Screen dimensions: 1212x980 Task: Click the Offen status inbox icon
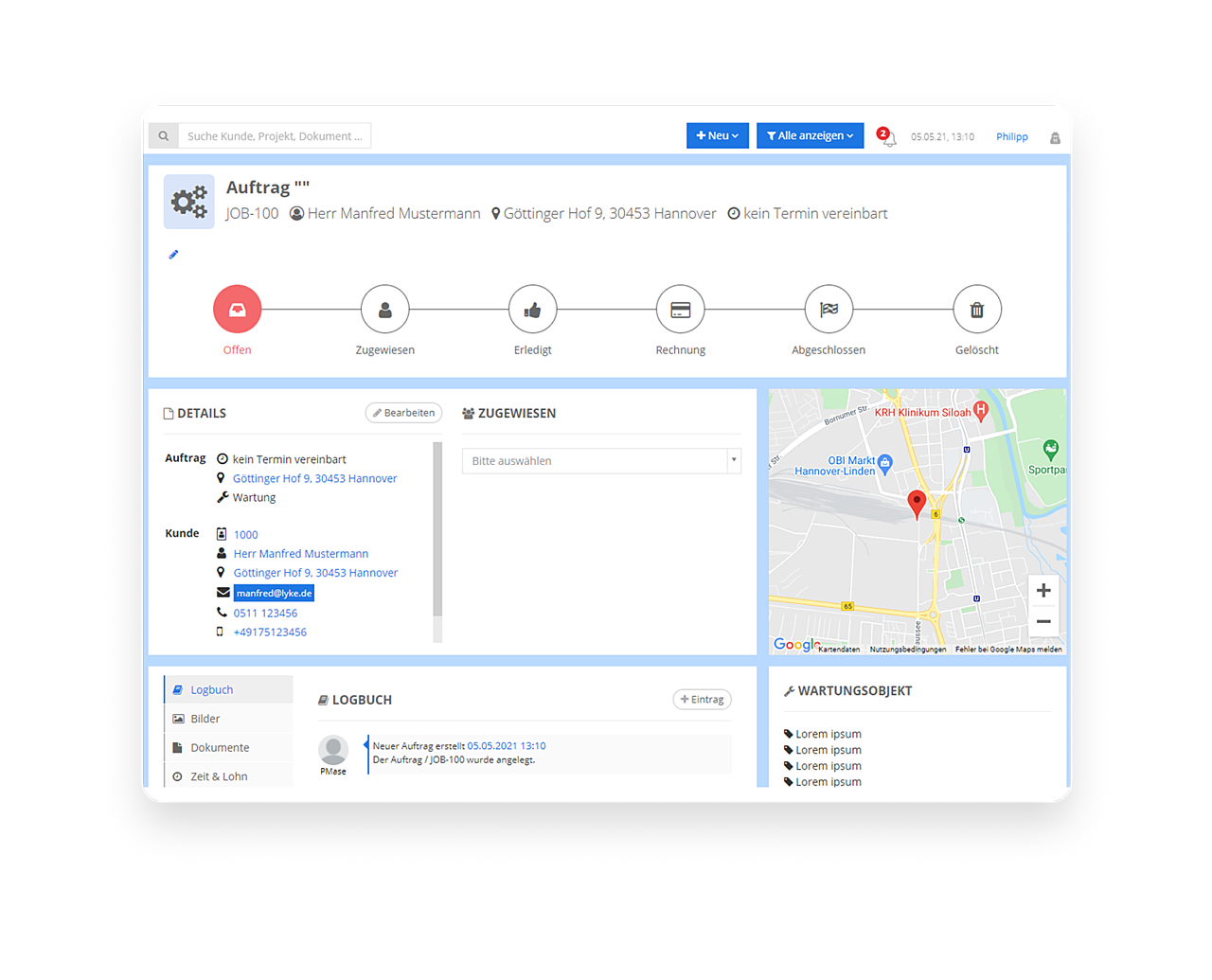coord(237,310)
